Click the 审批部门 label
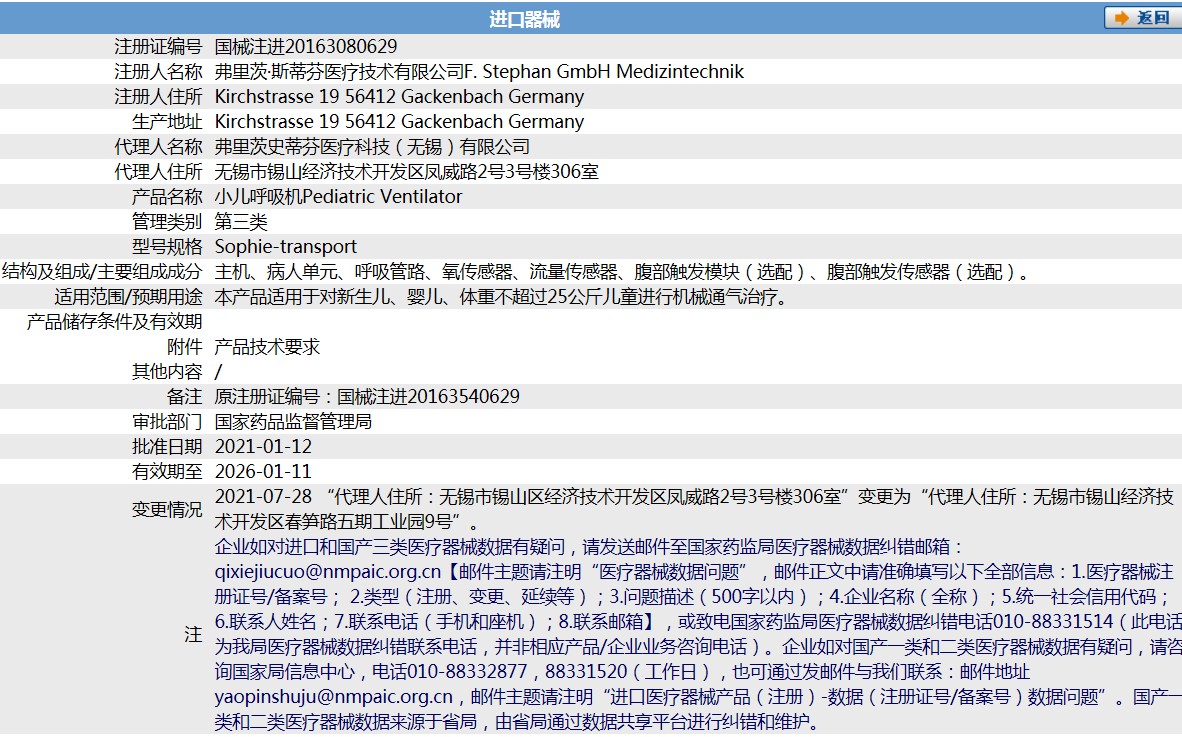This screenshot has height=737, width=1182. point(167,421)
